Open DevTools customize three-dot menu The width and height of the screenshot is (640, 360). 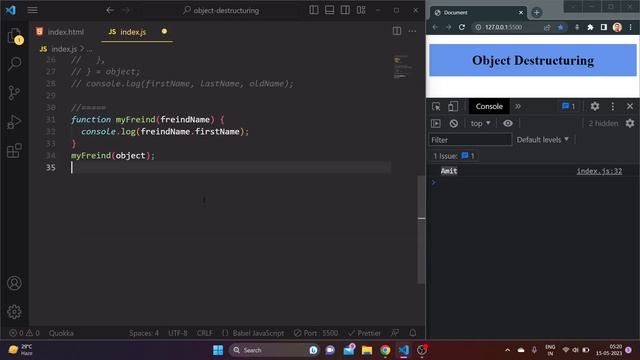(x=613, y=107)
